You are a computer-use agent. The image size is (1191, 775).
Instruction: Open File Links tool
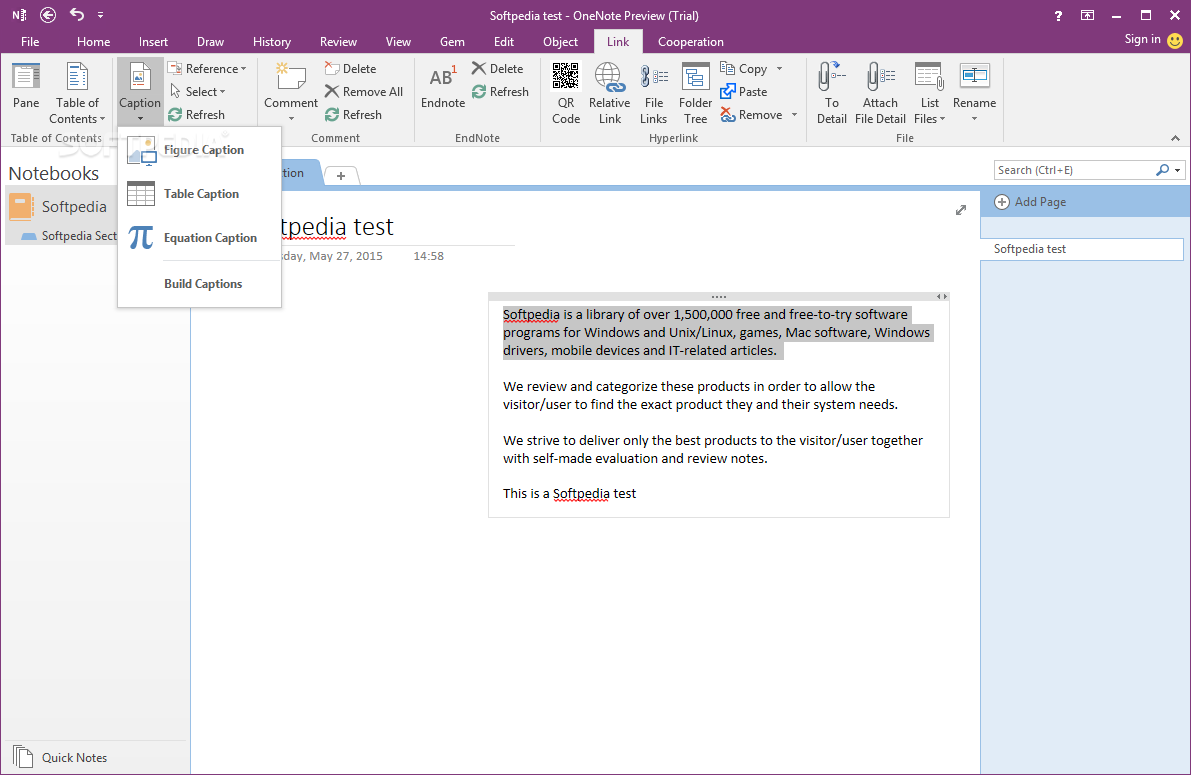tap(653, 93)
